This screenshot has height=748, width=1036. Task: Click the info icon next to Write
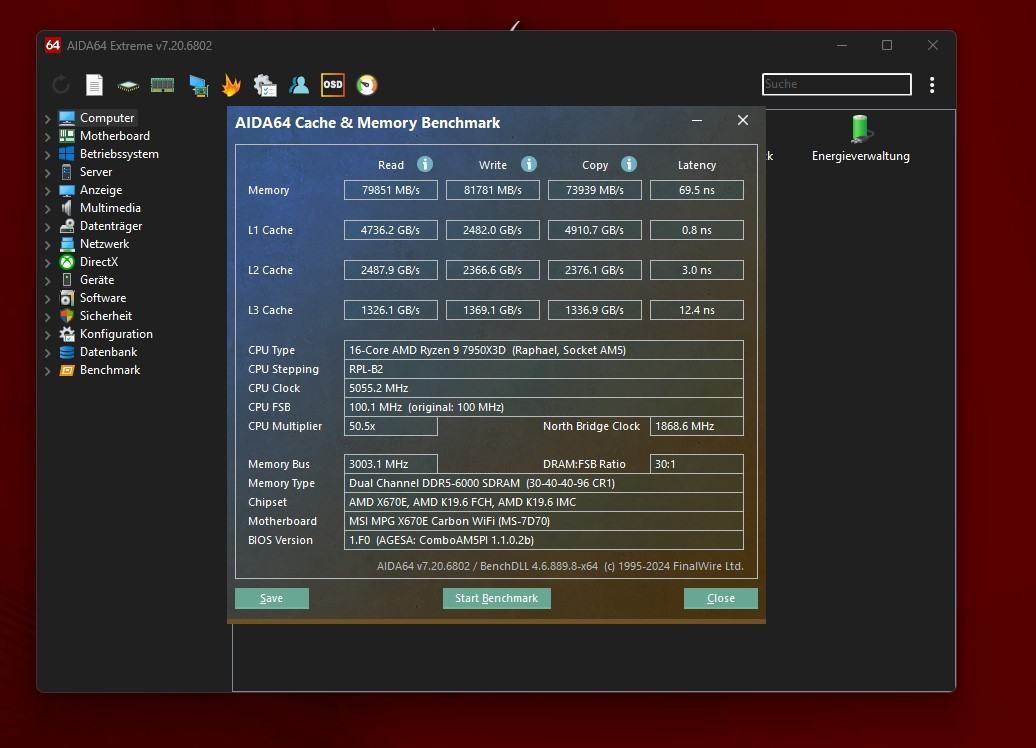pos(529,164)
